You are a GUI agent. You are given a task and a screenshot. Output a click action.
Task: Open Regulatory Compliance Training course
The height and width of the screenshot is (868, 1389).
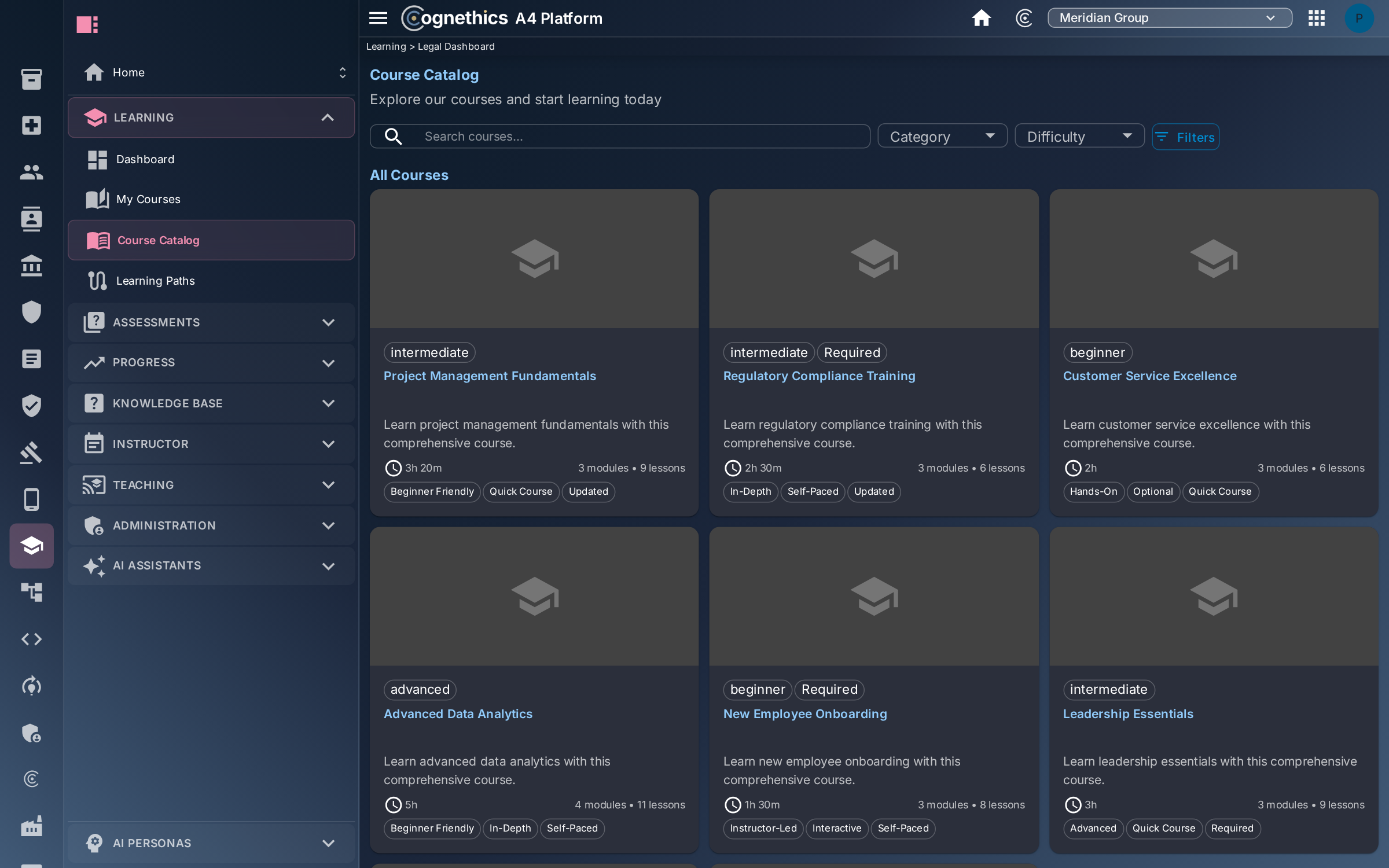pos(819,376)
